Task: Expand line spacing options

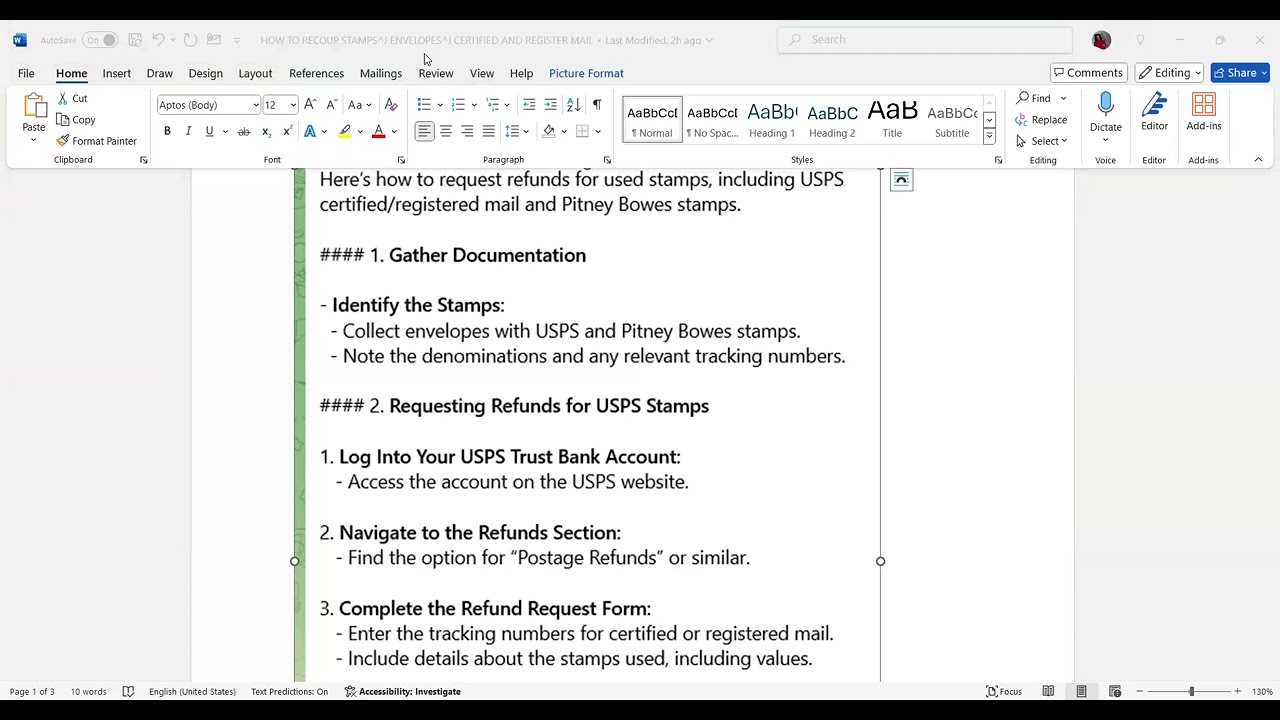Action: [526, 132]
